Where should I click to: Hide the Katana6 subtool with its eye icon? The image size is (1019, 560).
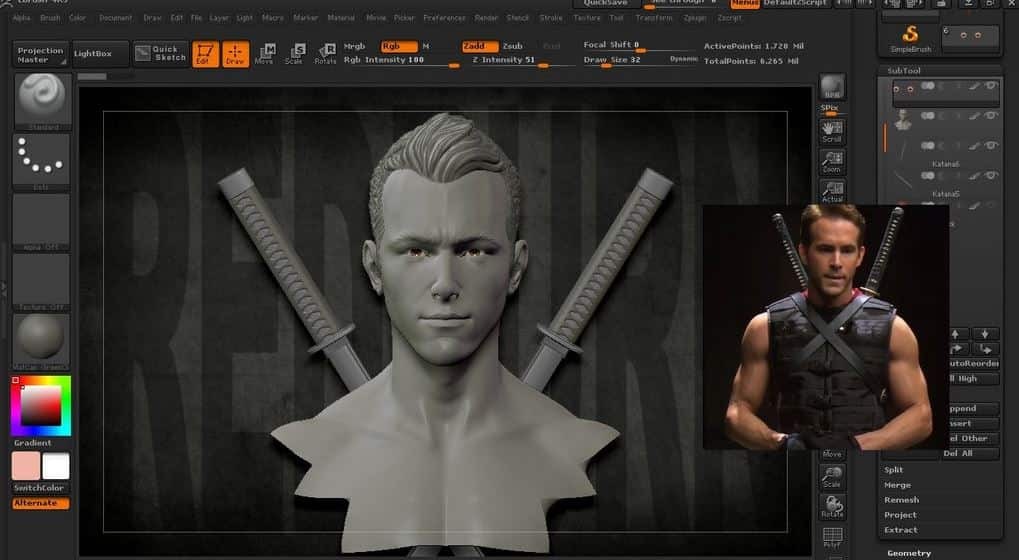[990, 146]
